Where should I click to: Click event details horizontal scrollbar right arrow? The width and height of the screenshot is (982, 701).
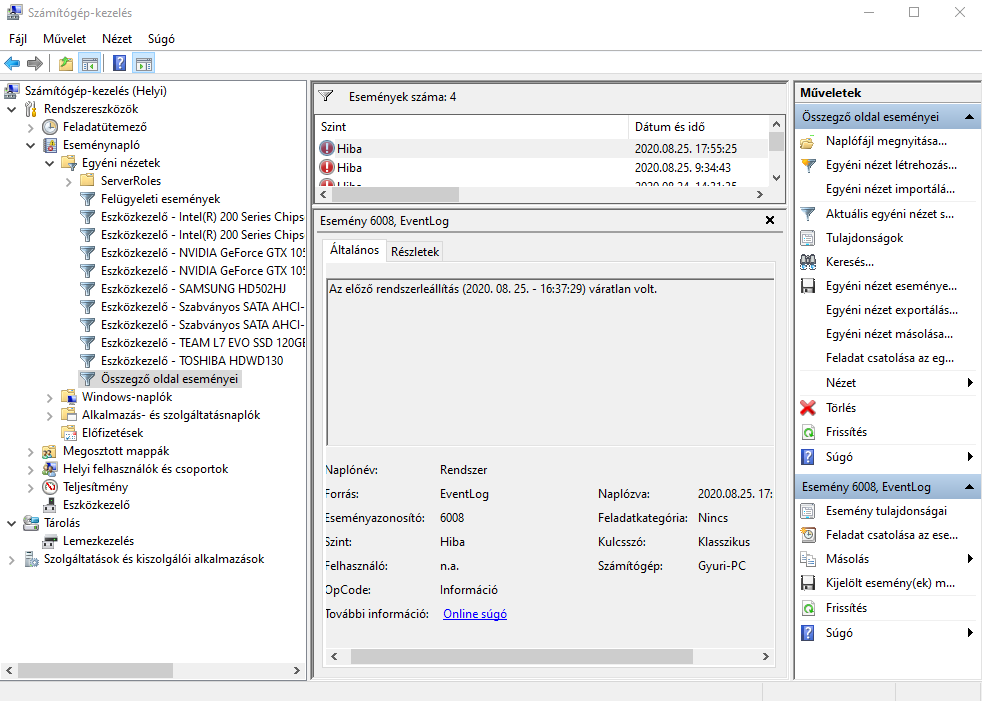click(x=765, y=656)
